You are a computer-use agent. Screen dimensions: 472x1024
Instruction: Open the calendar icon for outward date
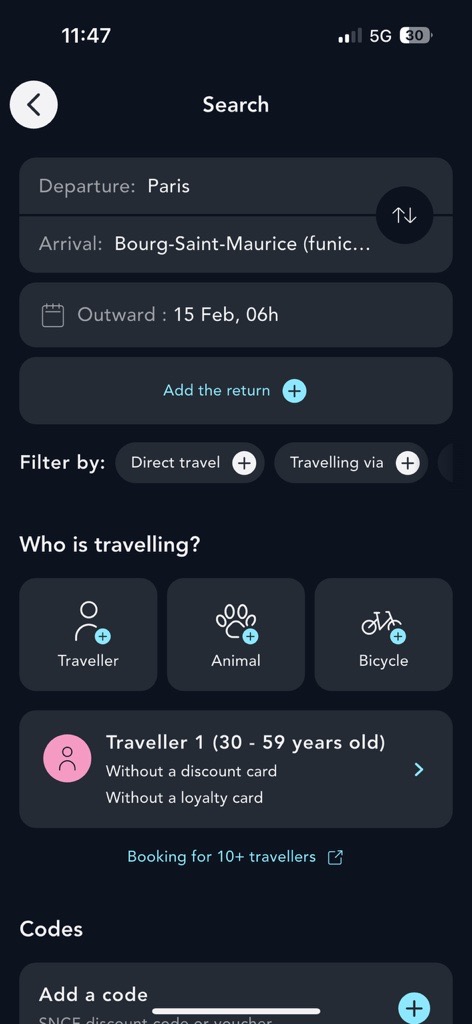click(53, 315)
